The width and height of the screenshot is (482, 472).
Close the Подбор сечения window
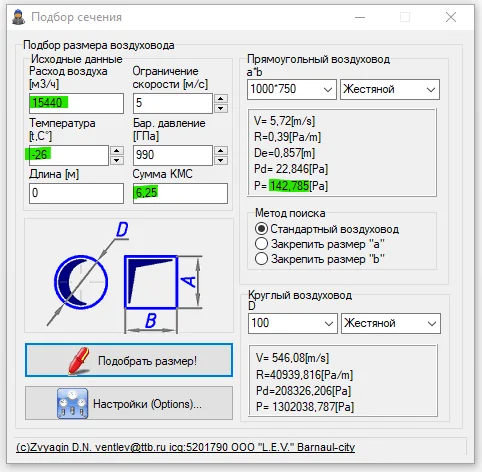[x=451, y=17]
